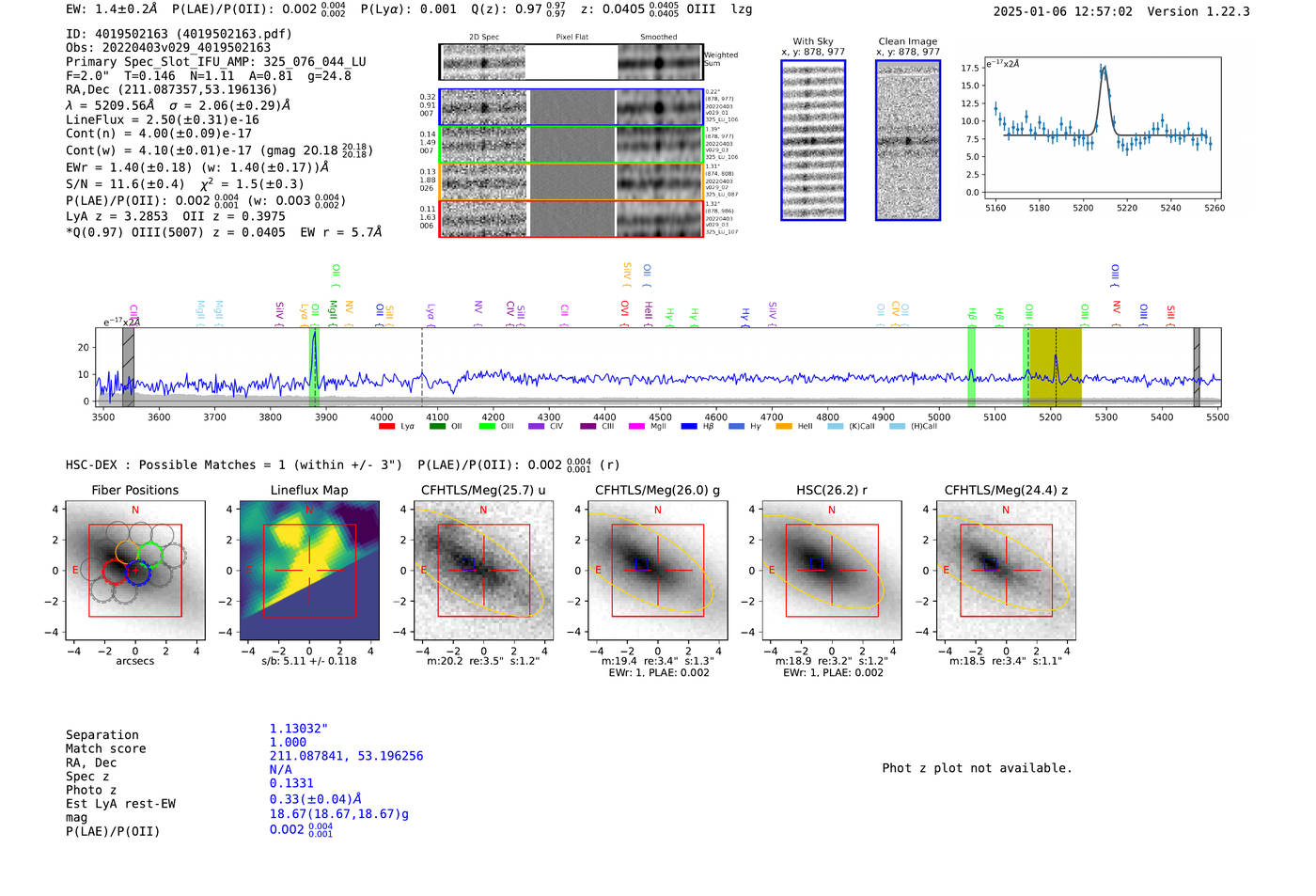Click the HeII orange legend swatch
This screenshot has width=1316, height=896.
click(x=784, y=427)
